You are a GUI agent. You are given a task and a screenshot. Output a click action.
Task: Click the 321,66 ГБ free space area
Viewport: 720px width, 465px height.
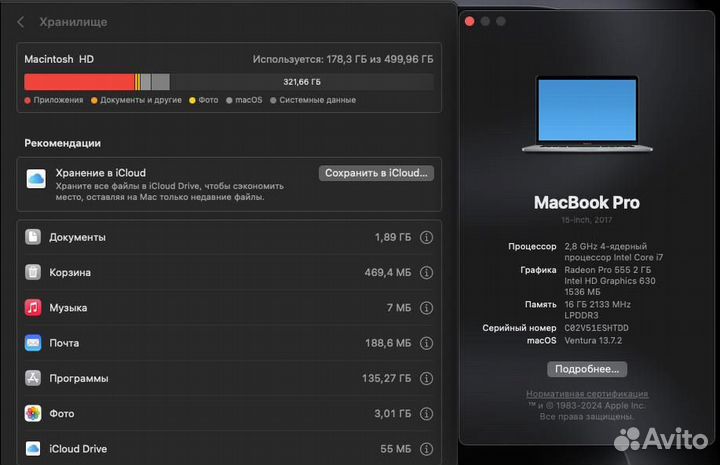[302, 82]
